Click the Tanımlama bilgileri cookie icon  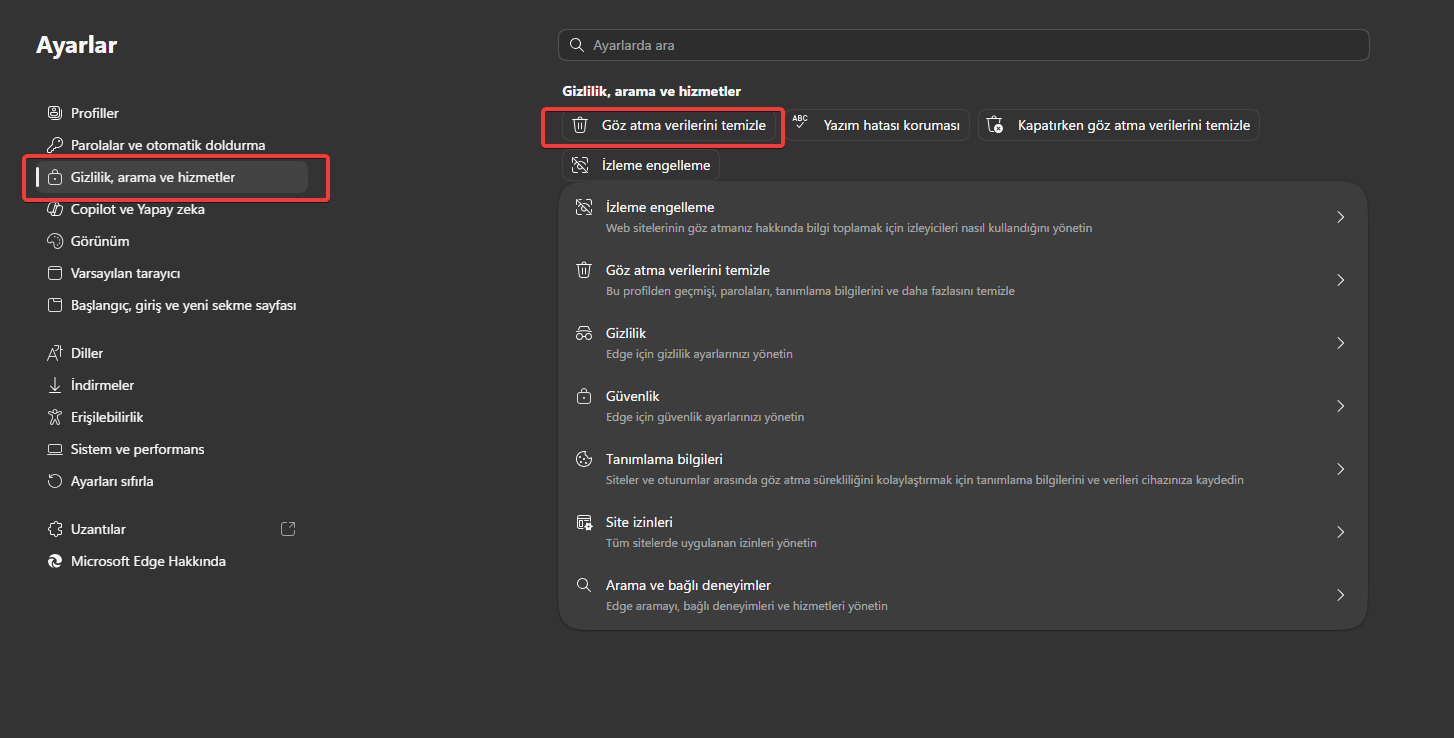tap(584, 460)
